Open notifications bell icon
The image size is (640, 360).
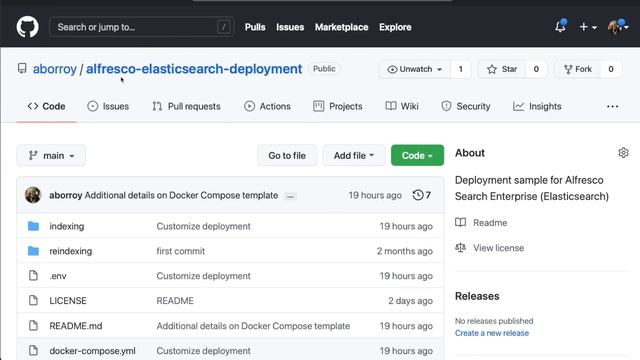pyautogui.click(x=560, y=27)
